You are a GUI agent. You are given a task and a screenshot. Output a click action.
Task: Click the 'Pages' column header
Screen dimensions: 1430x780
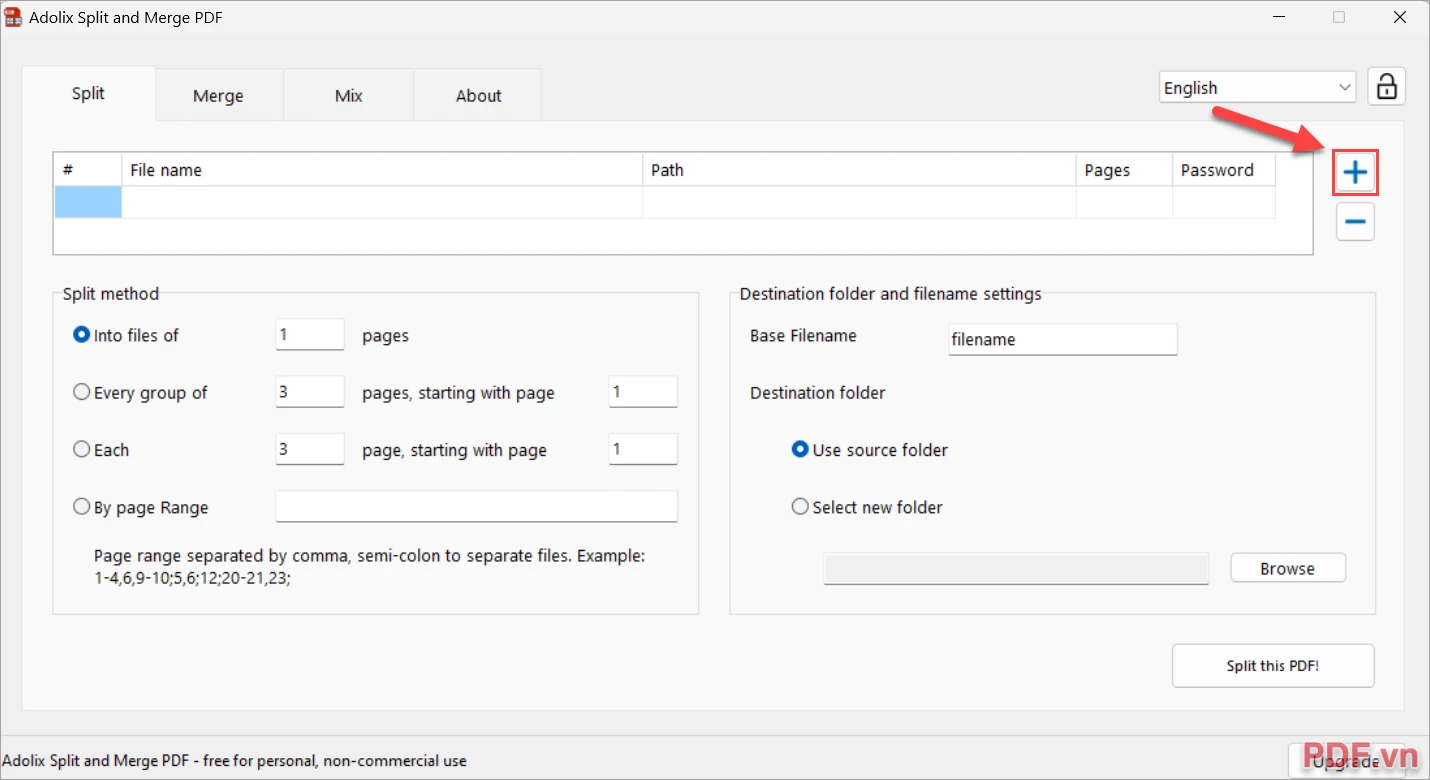click(1124, 170)
